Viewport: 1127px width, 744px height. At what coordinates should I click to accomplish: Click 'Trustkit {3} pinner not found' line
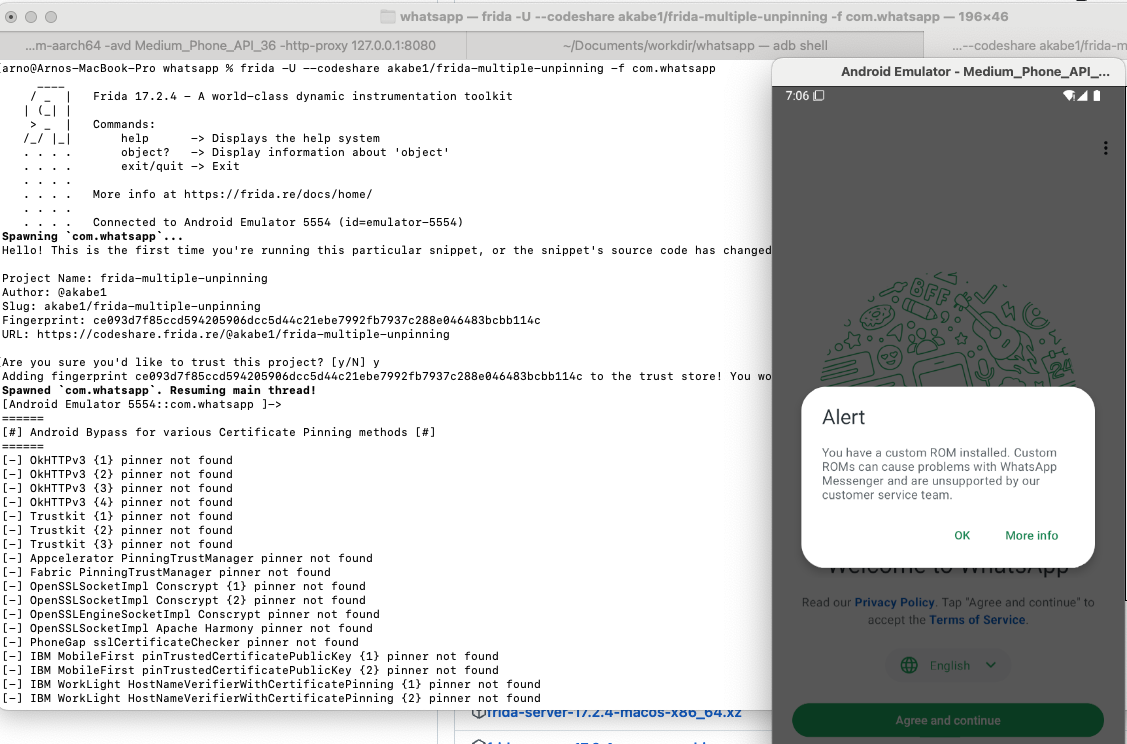117,544
